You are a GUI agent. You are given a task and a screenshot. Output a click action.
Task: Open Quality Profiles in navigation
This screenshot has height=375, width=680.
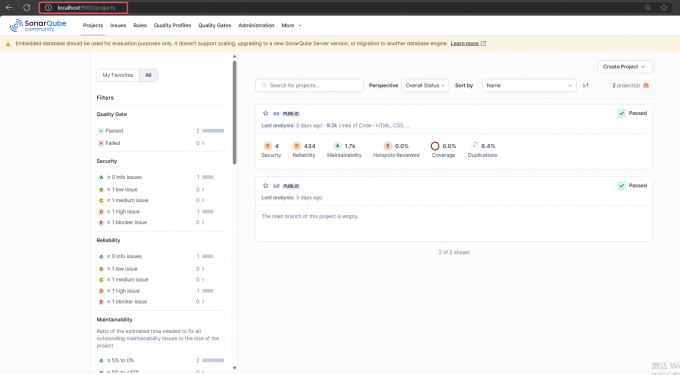(172, 26)
